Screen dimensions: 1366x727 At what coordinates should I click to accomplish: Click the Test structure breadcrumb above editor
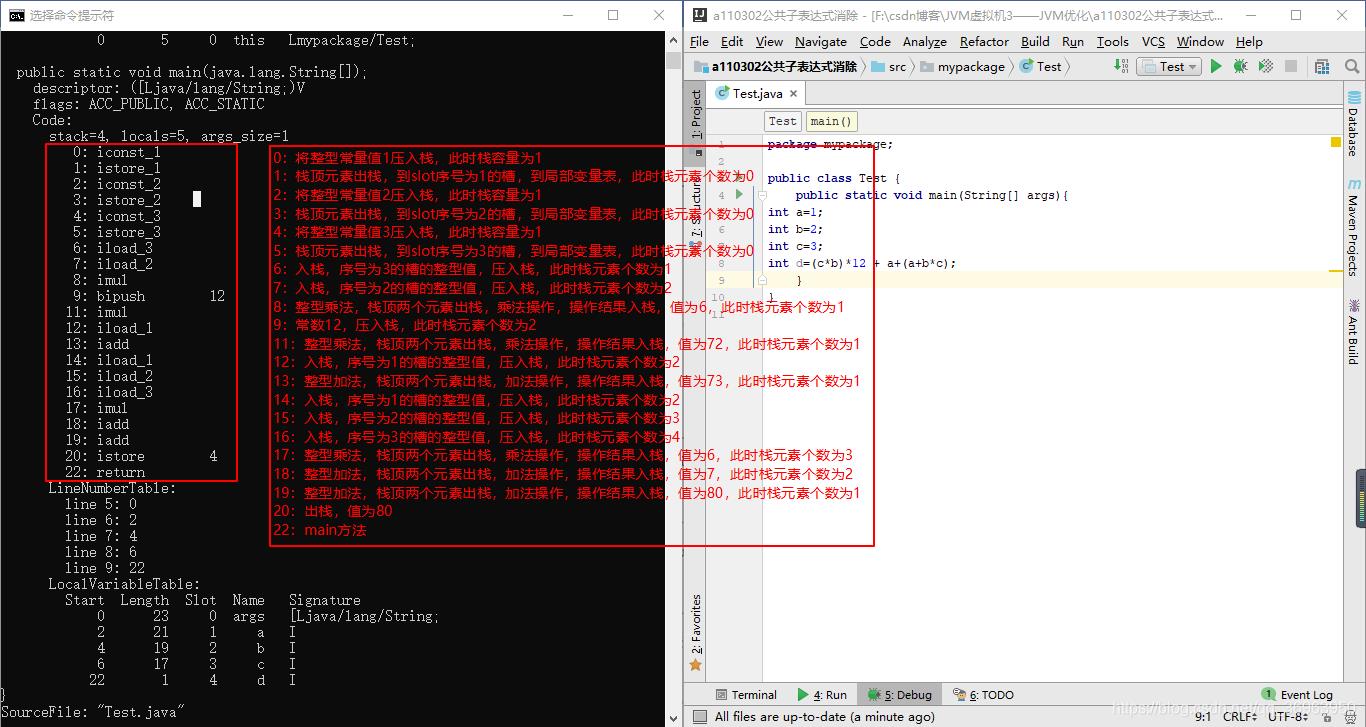[783, 121]
